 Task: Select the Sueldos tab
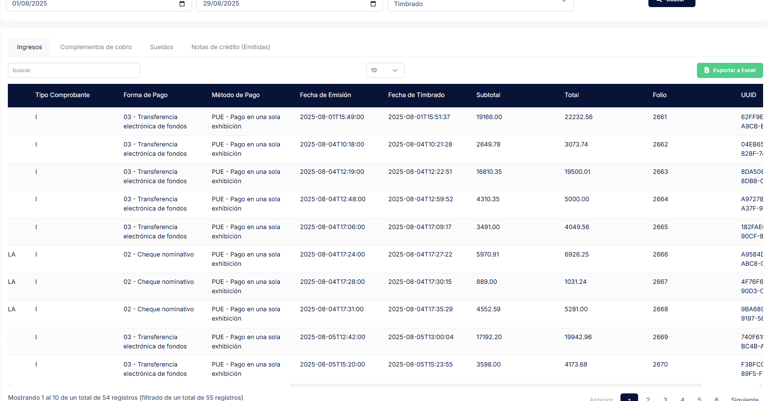pyautogui.click(x=162, y=47)
